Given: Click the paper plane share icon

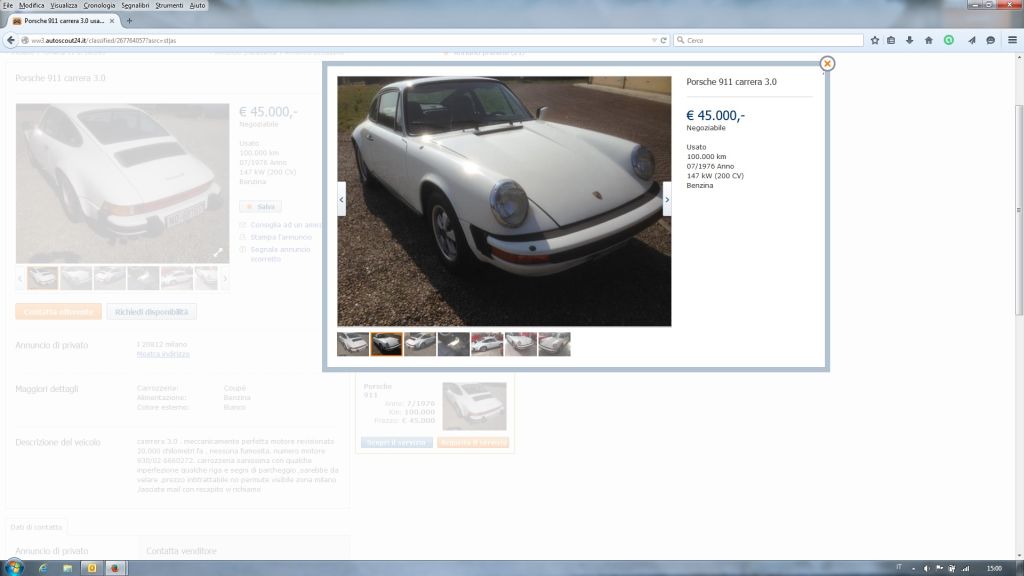Looking at the screenshot, I should 972,40.
